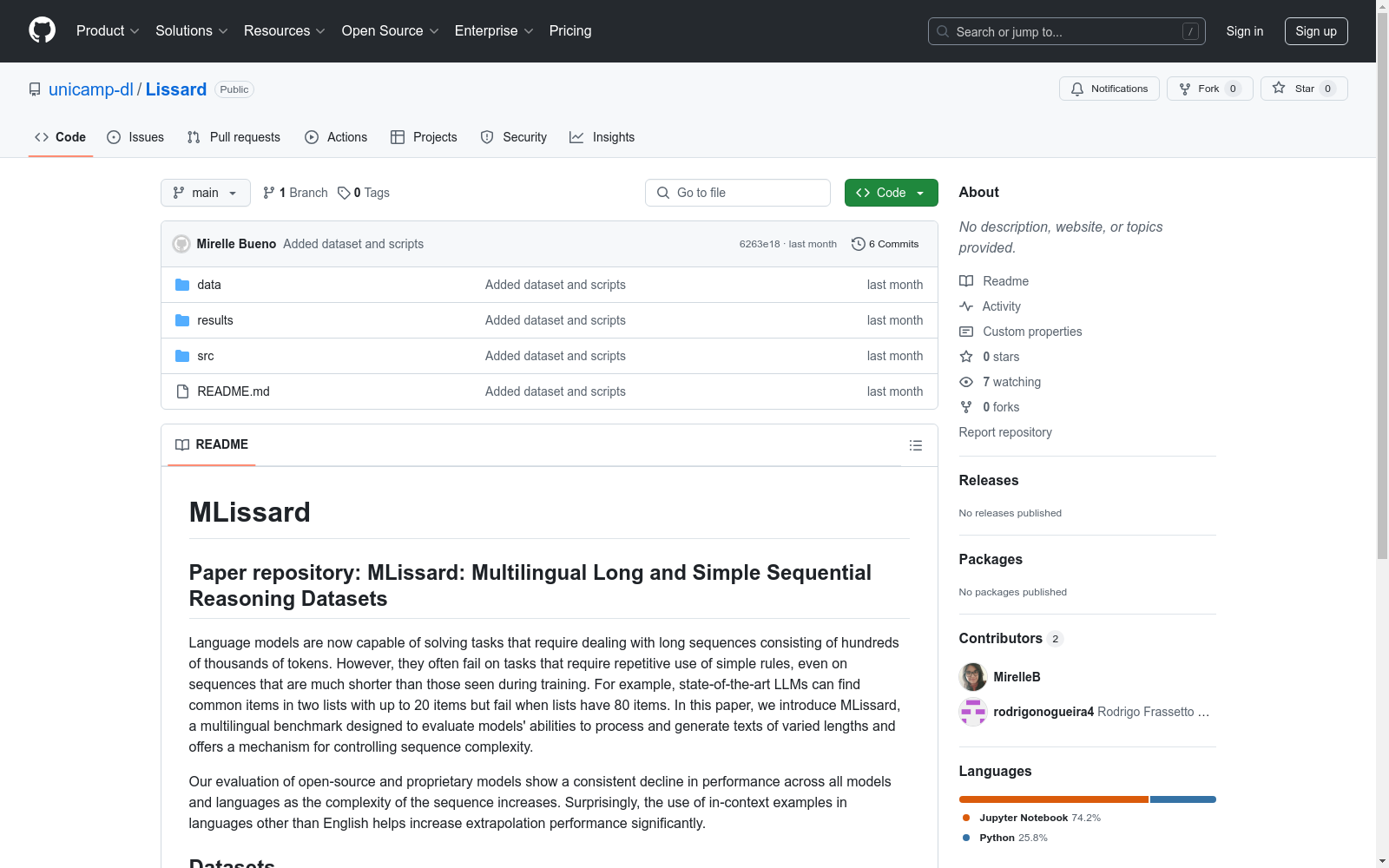This screenshot has width=1389, height=868.
Task: Click the book icon next to Readme
Action: pyautogui.click(x=966, y=281)
